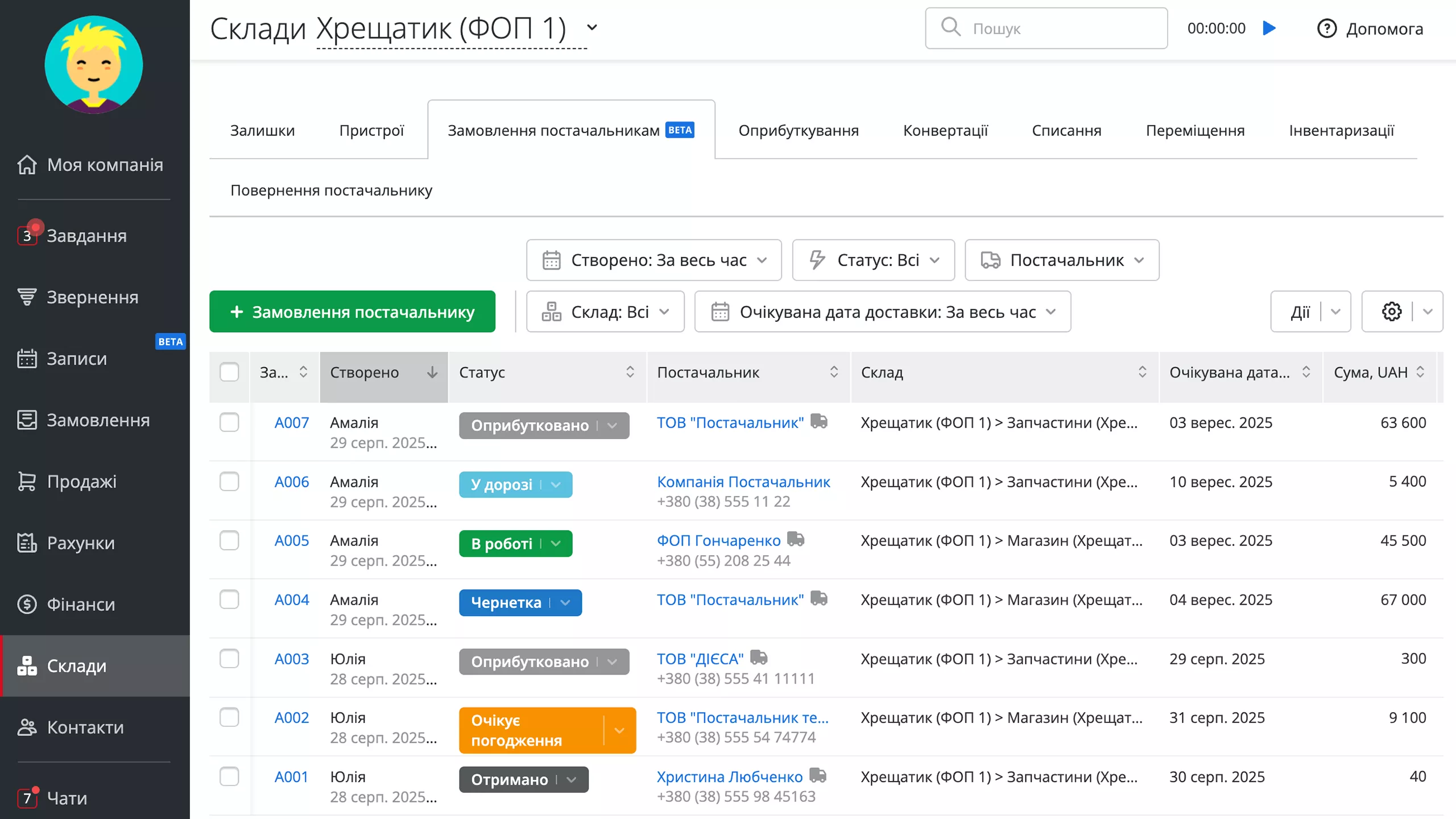This screenshot has height=819, width=1456.
Task: Open the Статус: Всі filter dropdown
Action: tap(874, 260)
